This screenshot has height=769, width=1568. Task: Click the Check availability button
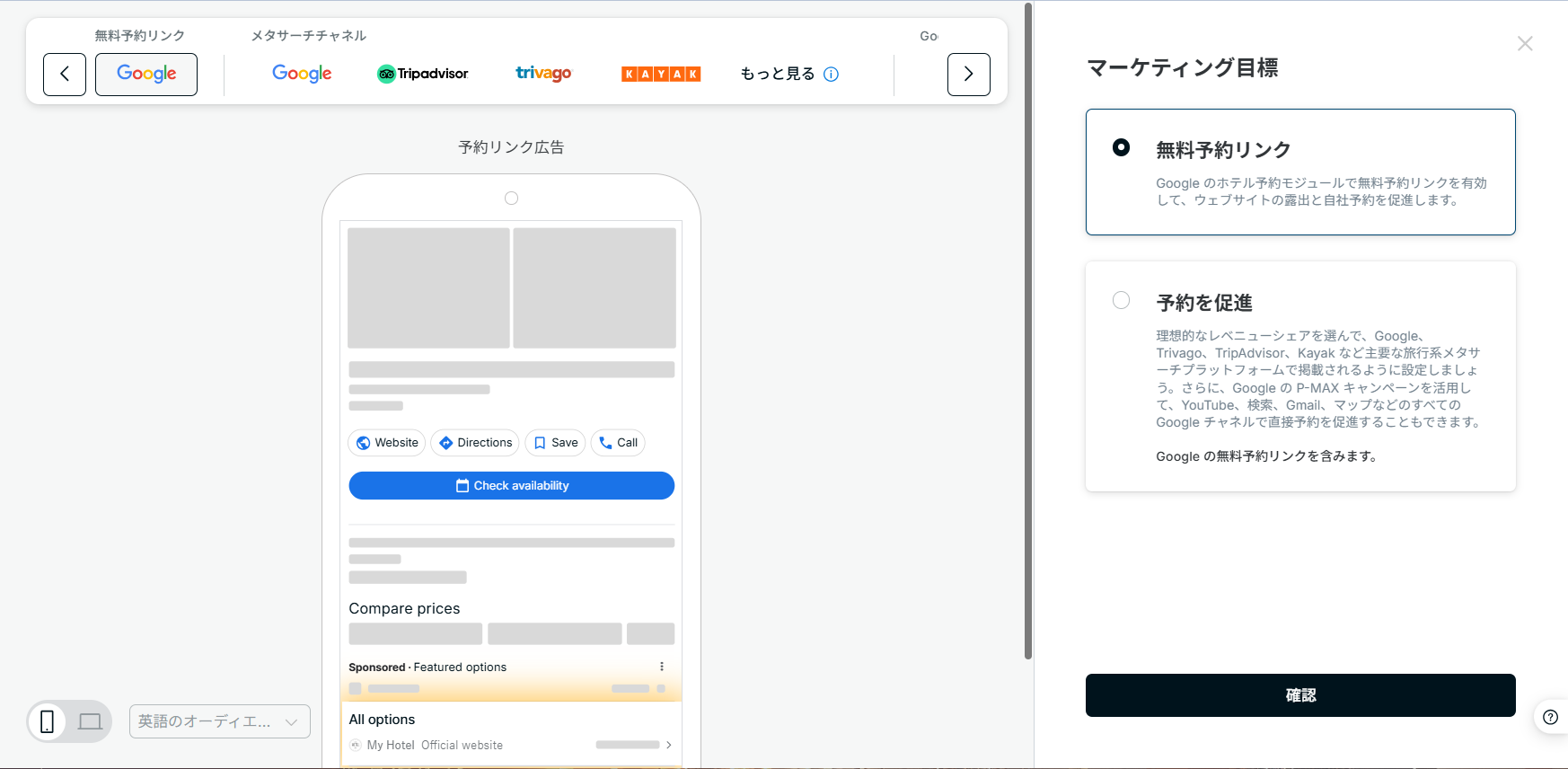tap(512, 485)
